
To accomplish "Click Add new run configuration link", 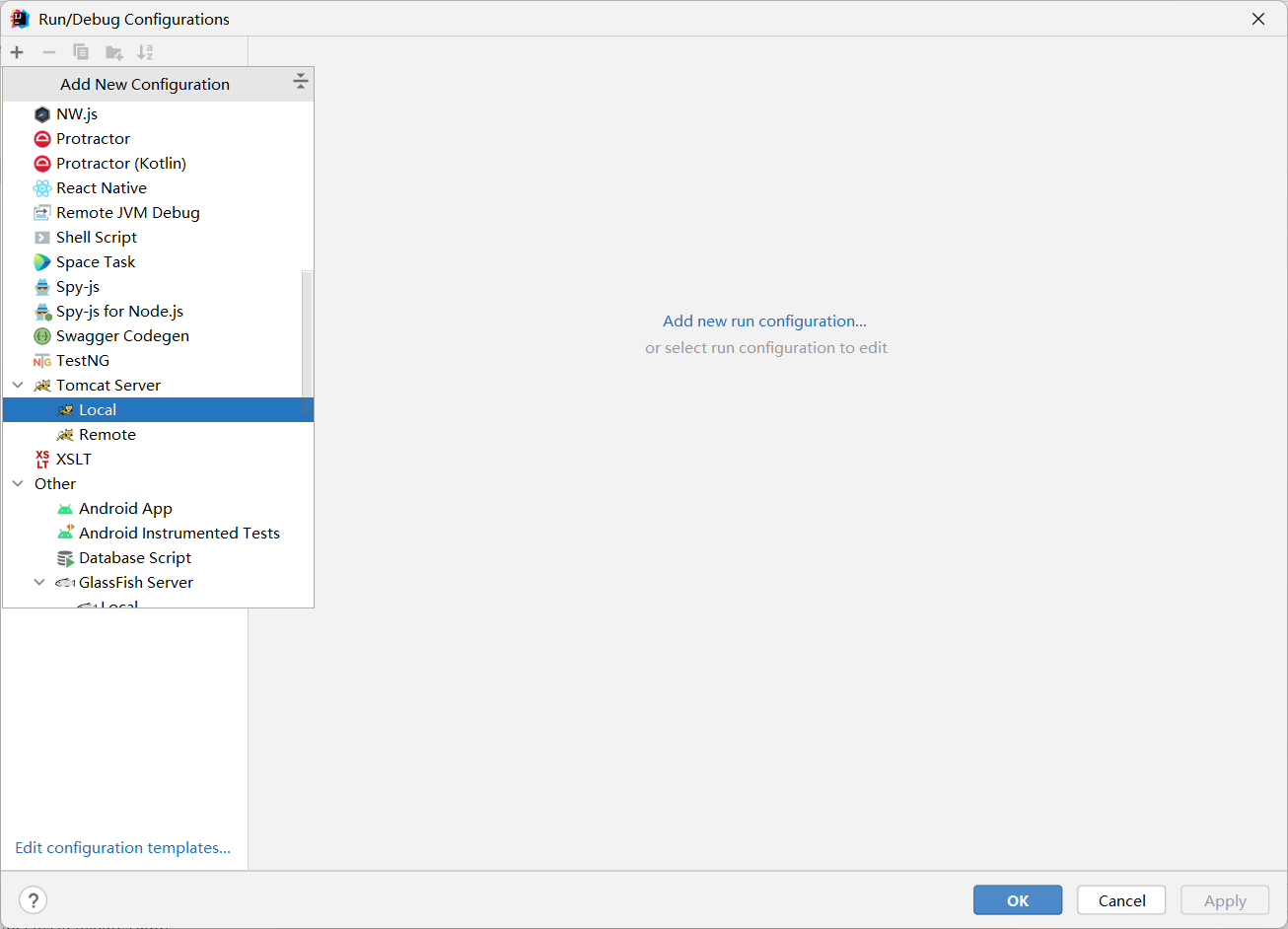I will coord(764,322).
